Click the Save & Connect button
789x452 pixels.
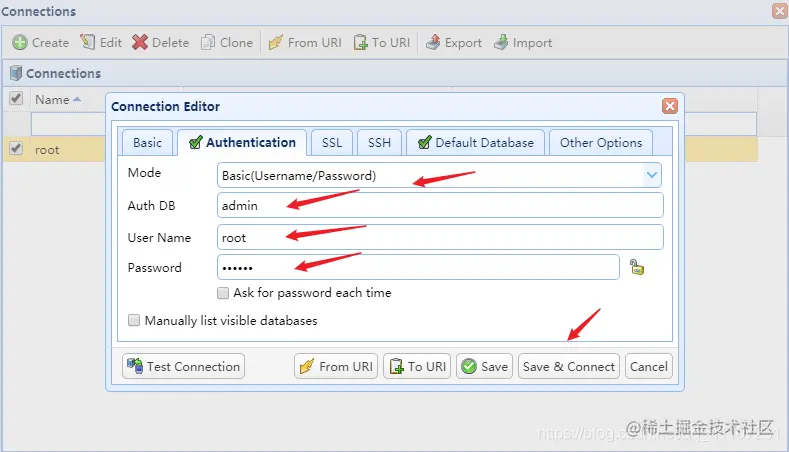[569, 366]
